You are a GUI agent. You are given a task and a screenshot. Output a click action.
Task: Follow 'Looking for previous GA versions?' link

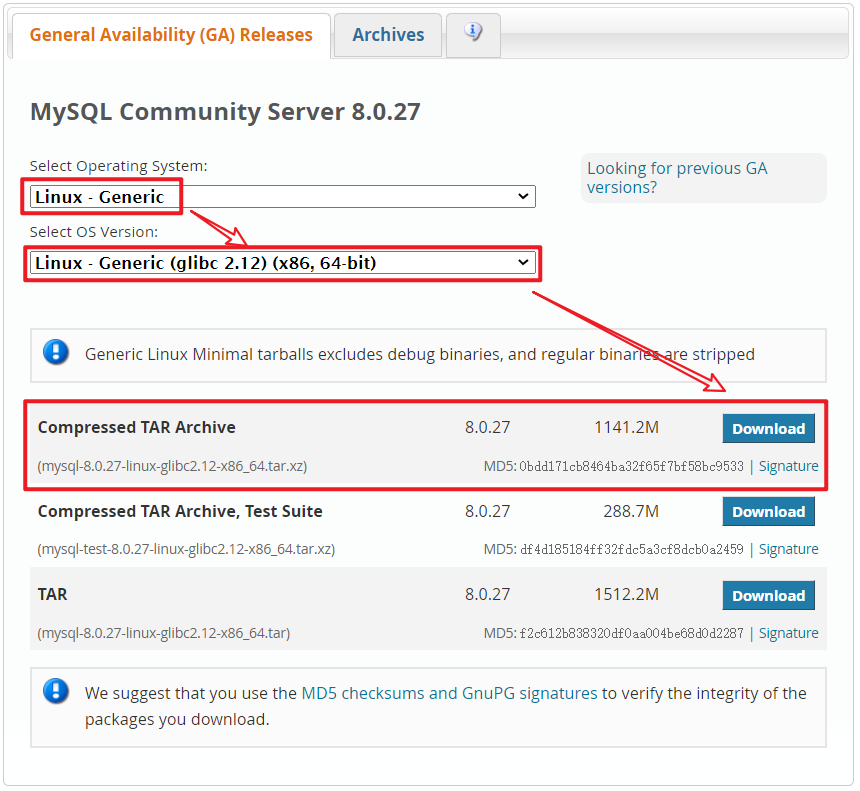tap(677, 178)
